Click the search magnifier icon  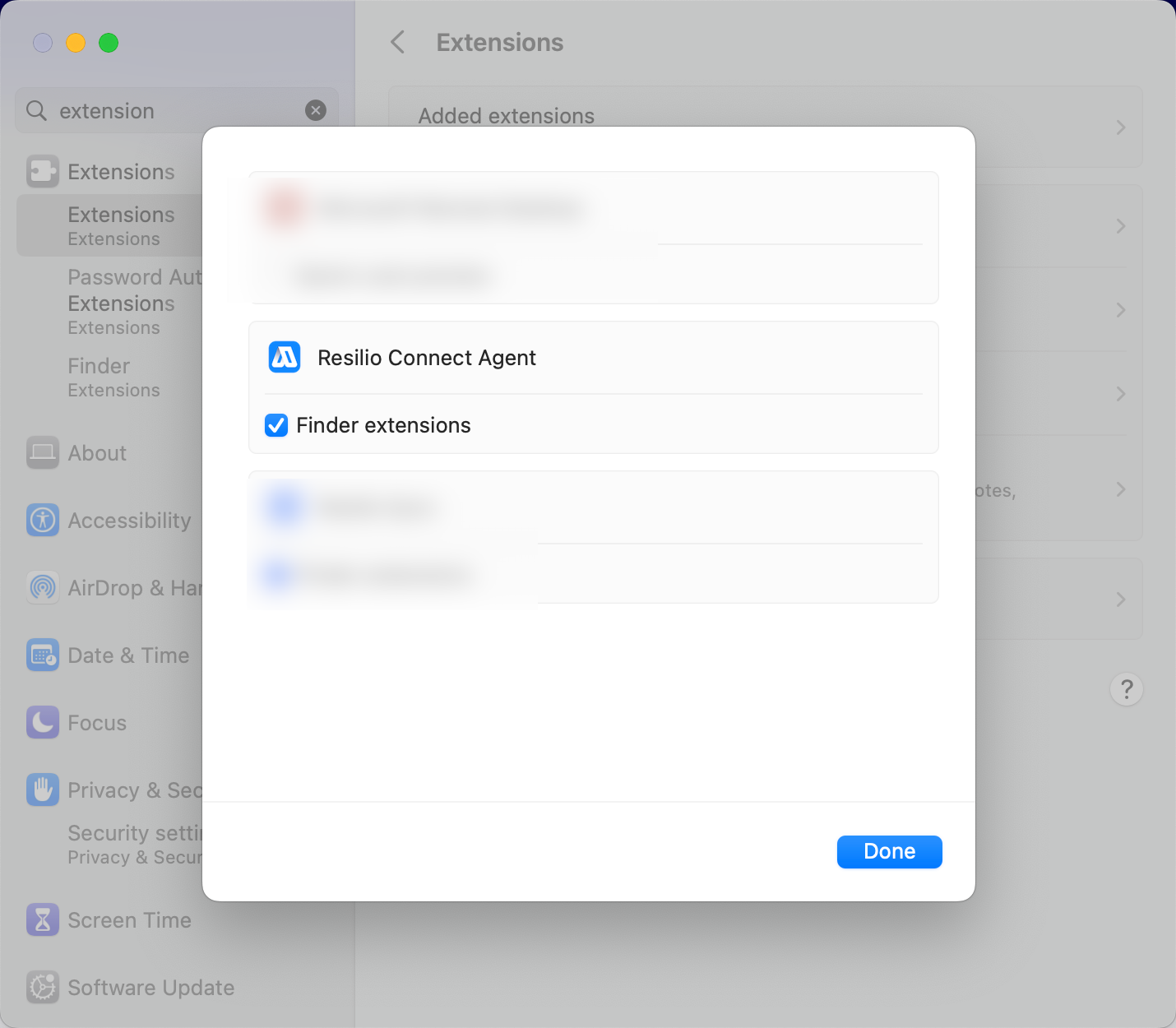(36, 110)
